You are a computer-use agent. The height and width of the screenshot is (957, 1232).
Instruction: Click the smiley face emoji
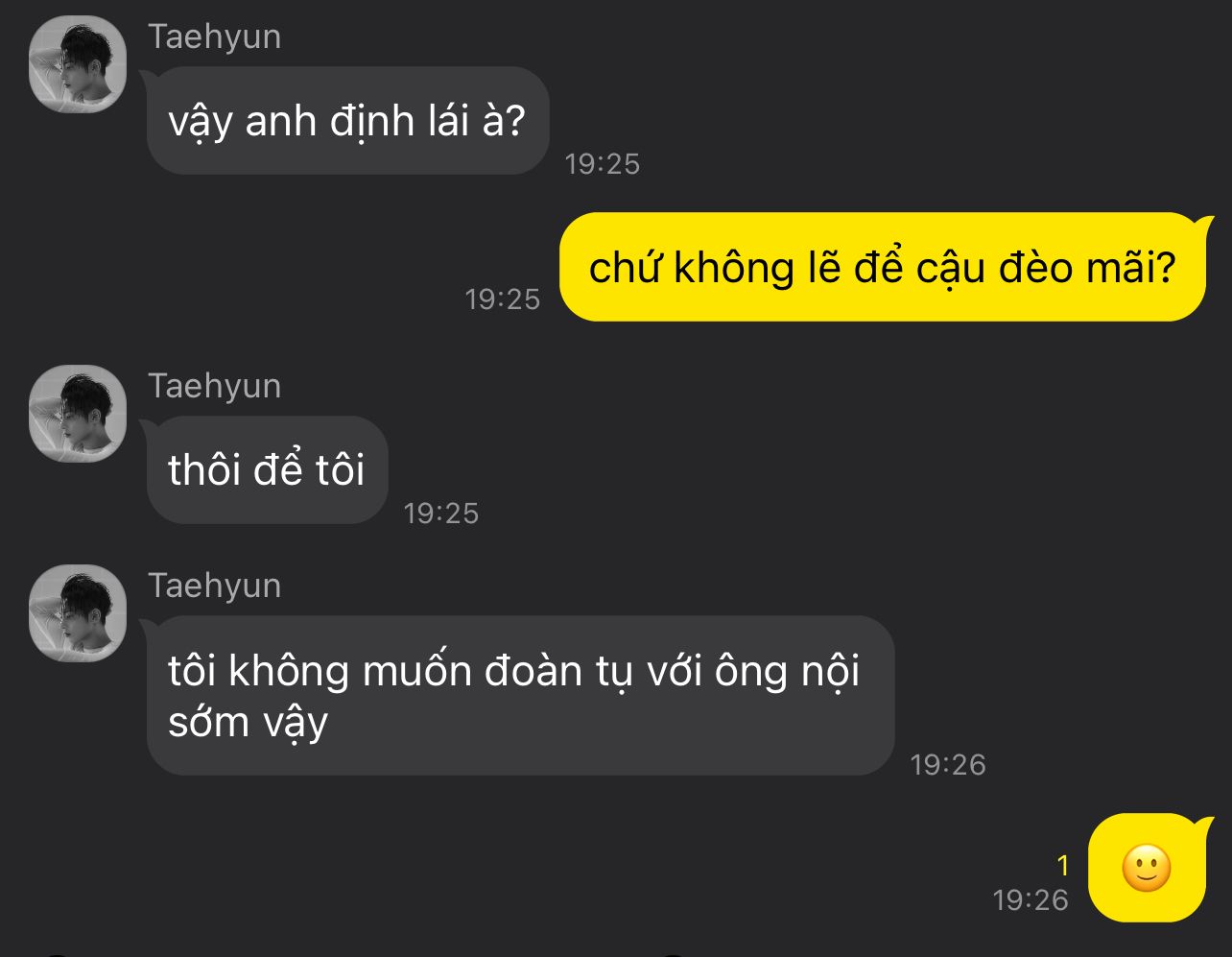(x=1147, y=869)
